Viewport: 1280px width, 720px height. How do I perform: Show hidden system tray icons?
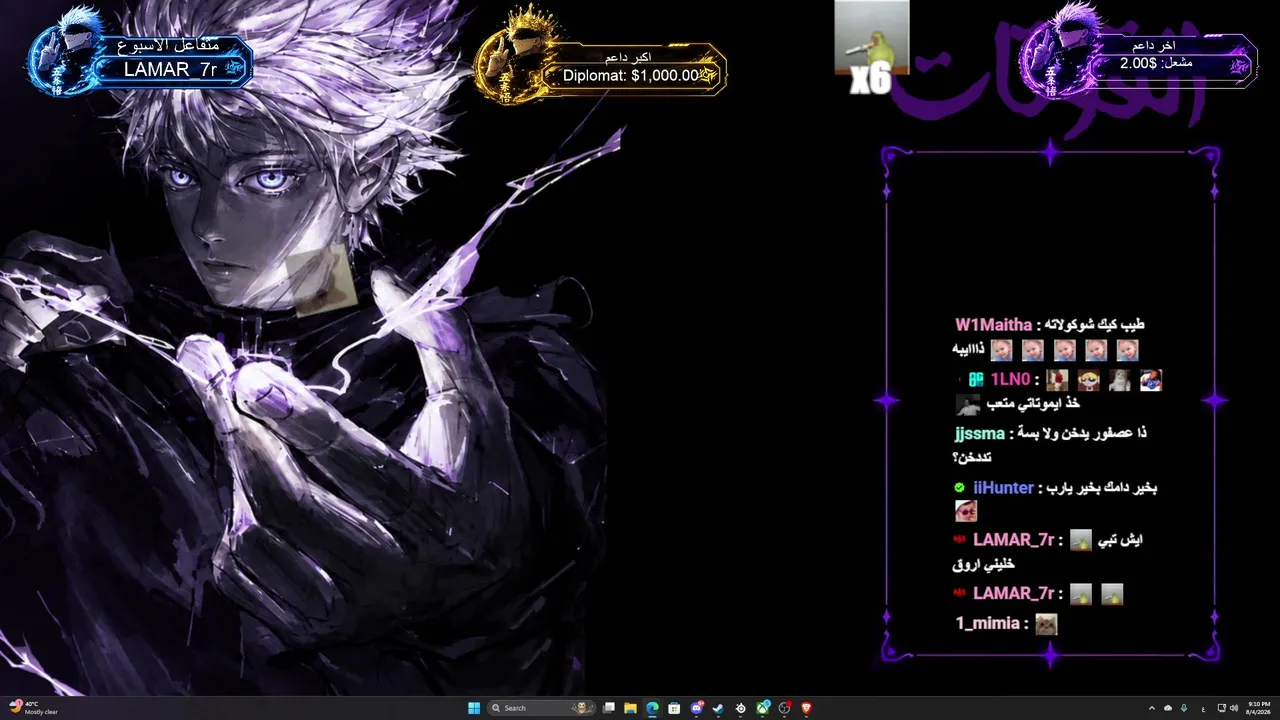tap(1151, 708)
